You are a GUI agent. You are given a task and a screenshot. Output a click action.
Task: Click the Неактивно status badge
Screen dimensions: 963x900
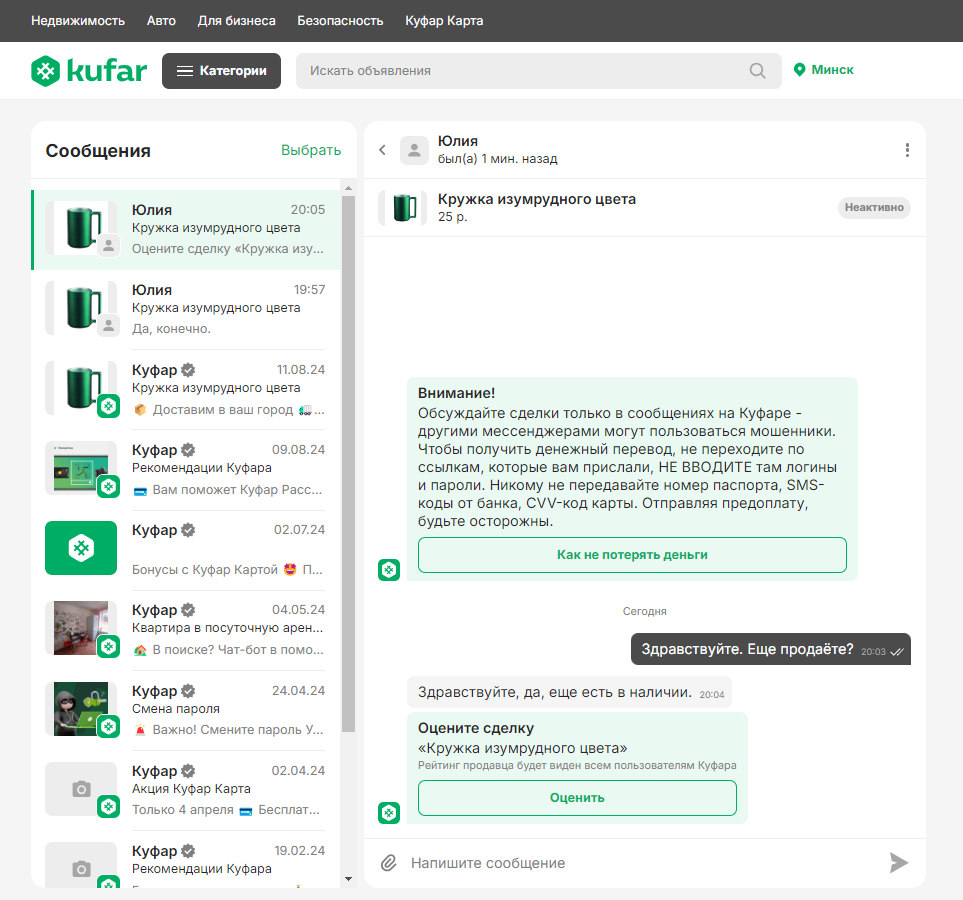tap(874, 208)
